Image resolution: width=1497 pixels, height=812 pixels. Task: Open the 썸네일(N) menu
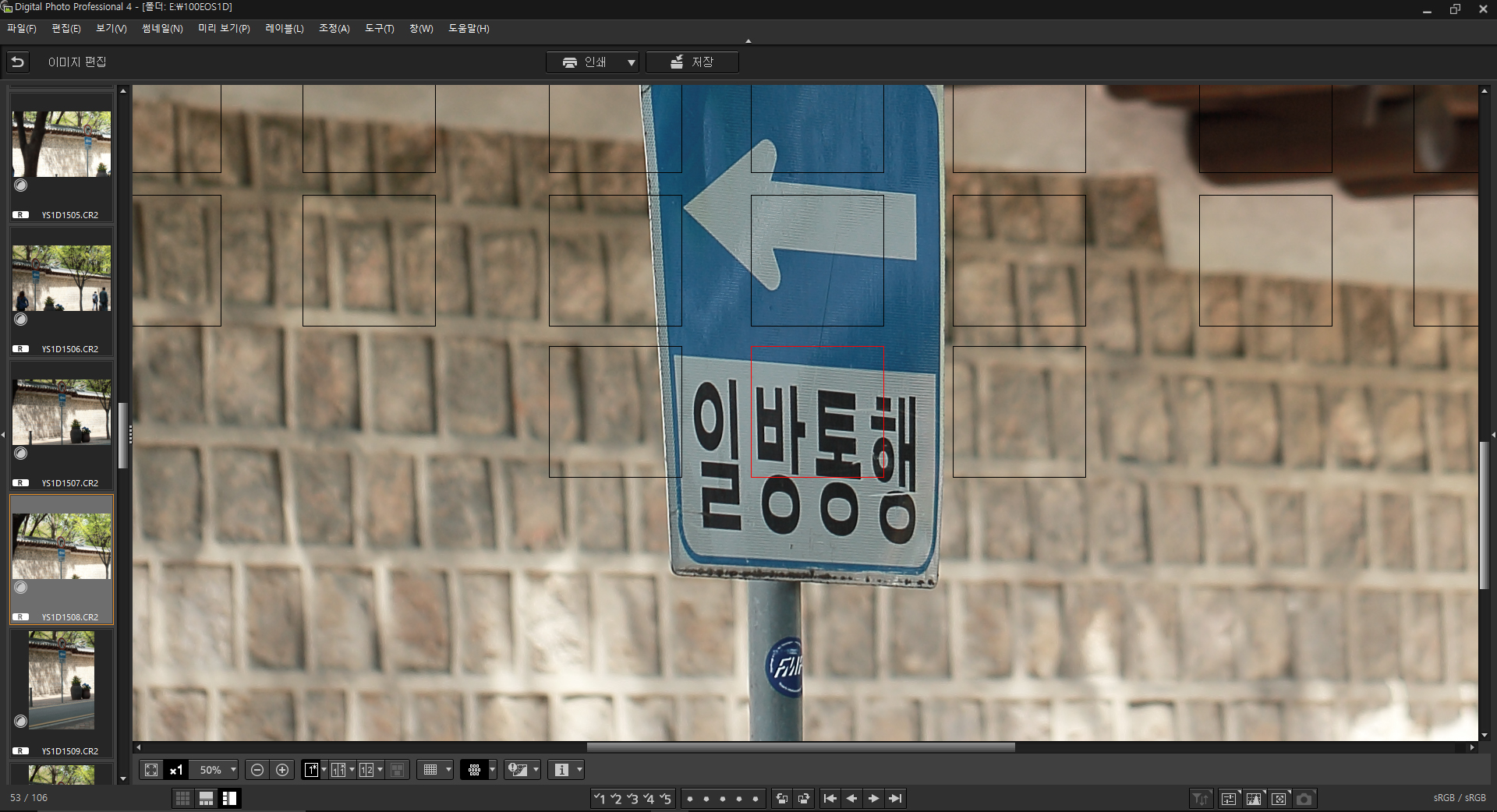162,29
